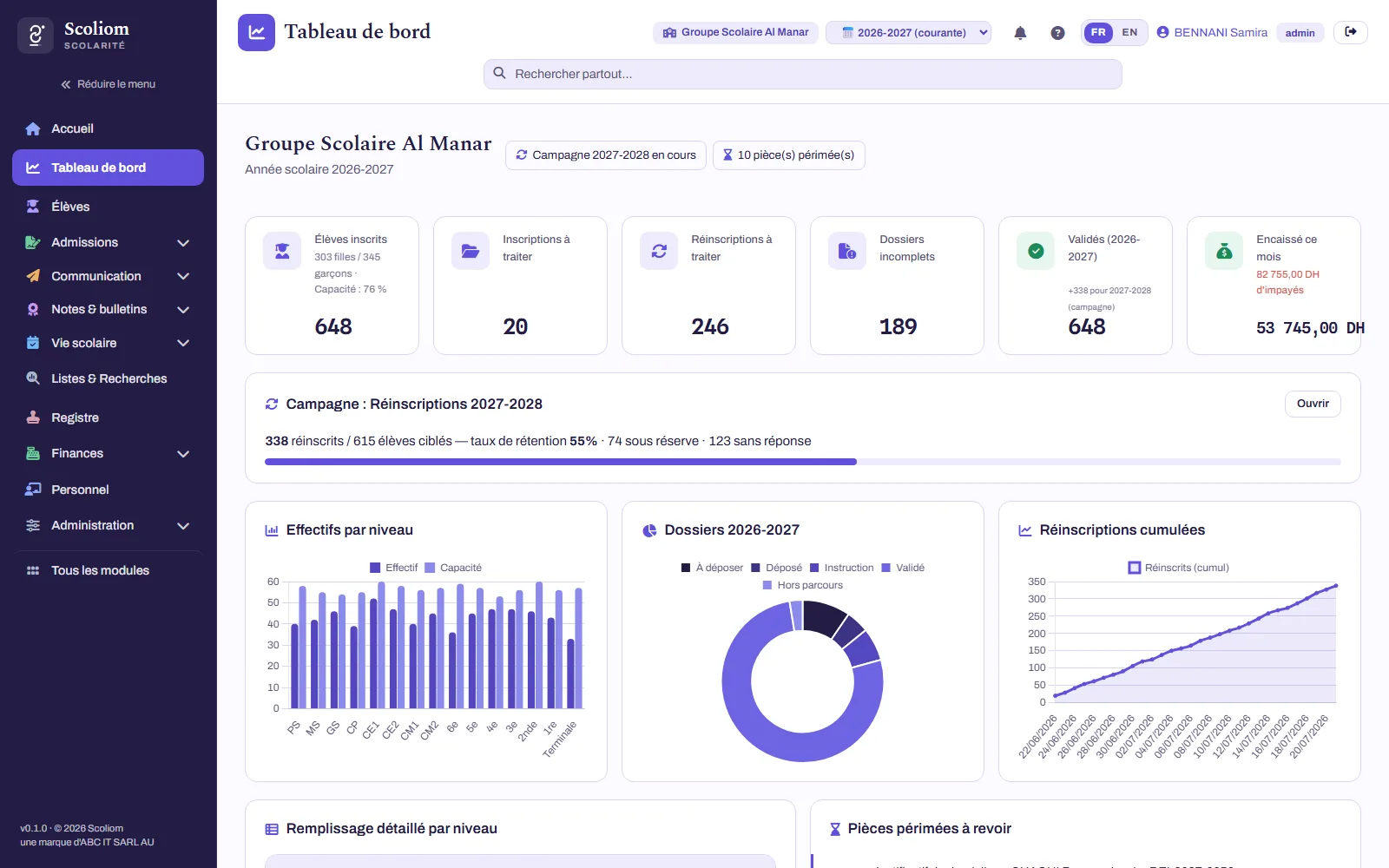Click the Réinscriptions à traiter refresh icon

click(x=659, y=251)
